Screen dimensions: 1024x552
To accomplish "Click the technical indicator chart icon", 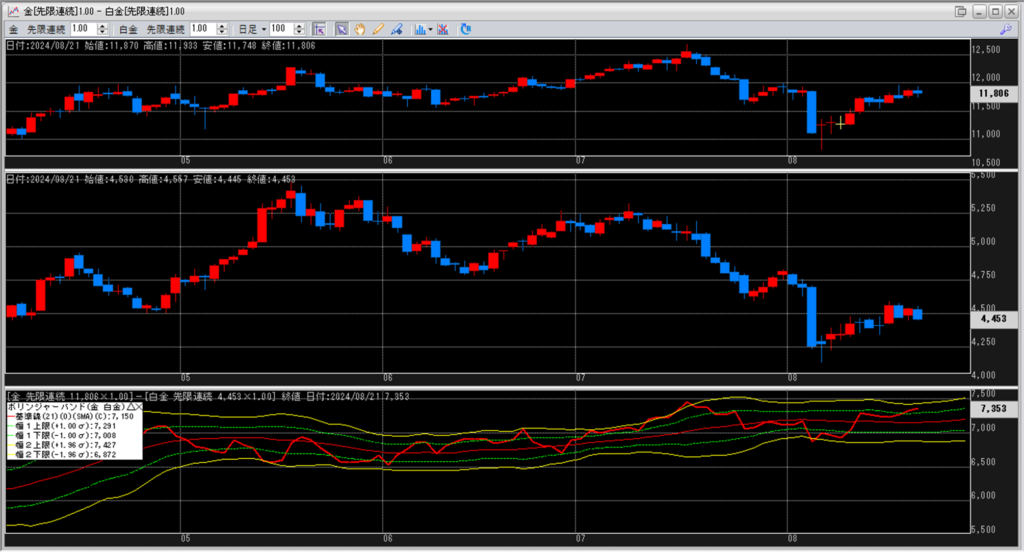I will (420, 29).
